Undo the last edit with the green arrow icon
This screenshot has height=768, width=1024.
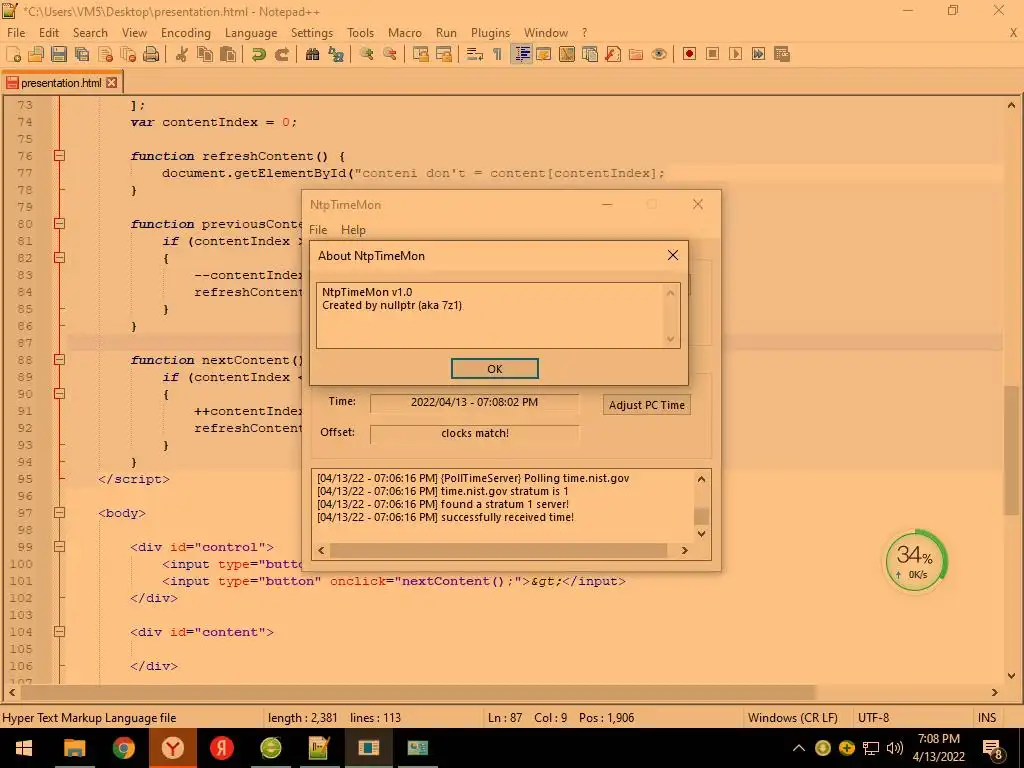pos(259,54)
